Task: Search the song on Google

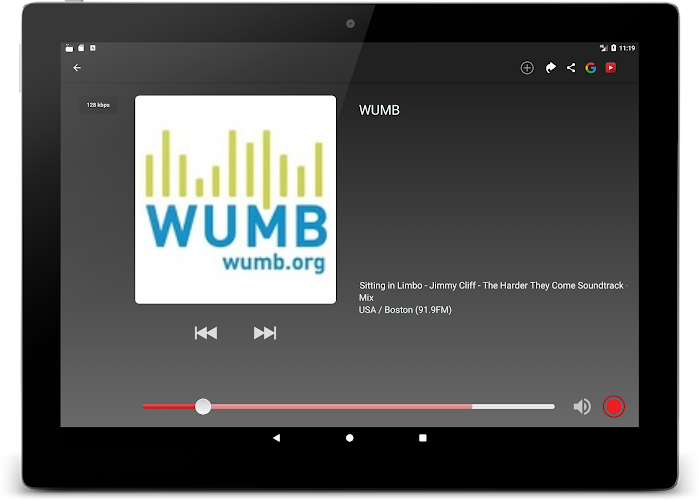Action: 591,68
